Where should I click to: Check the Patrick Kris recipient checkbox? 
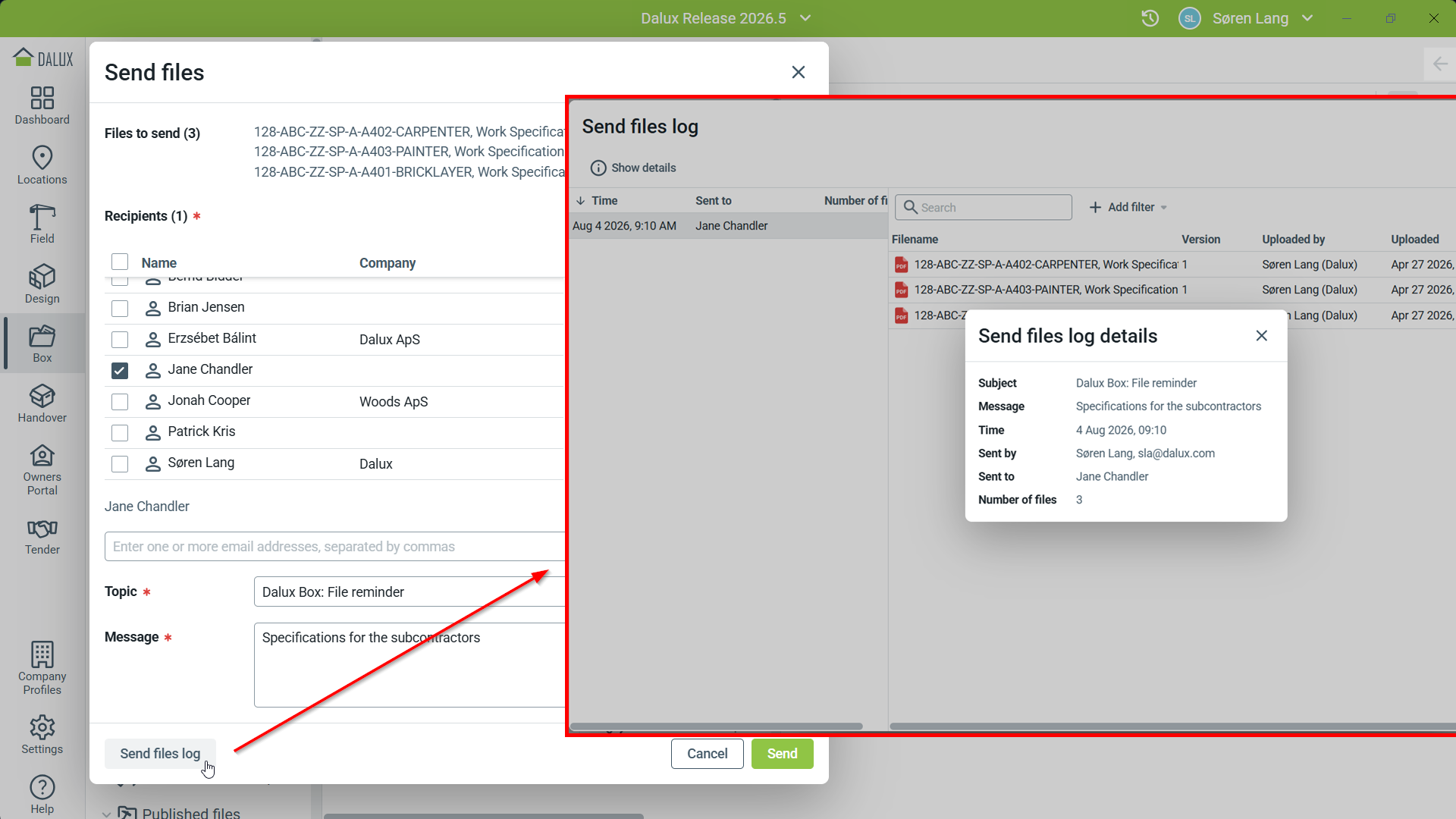point(120,433)
